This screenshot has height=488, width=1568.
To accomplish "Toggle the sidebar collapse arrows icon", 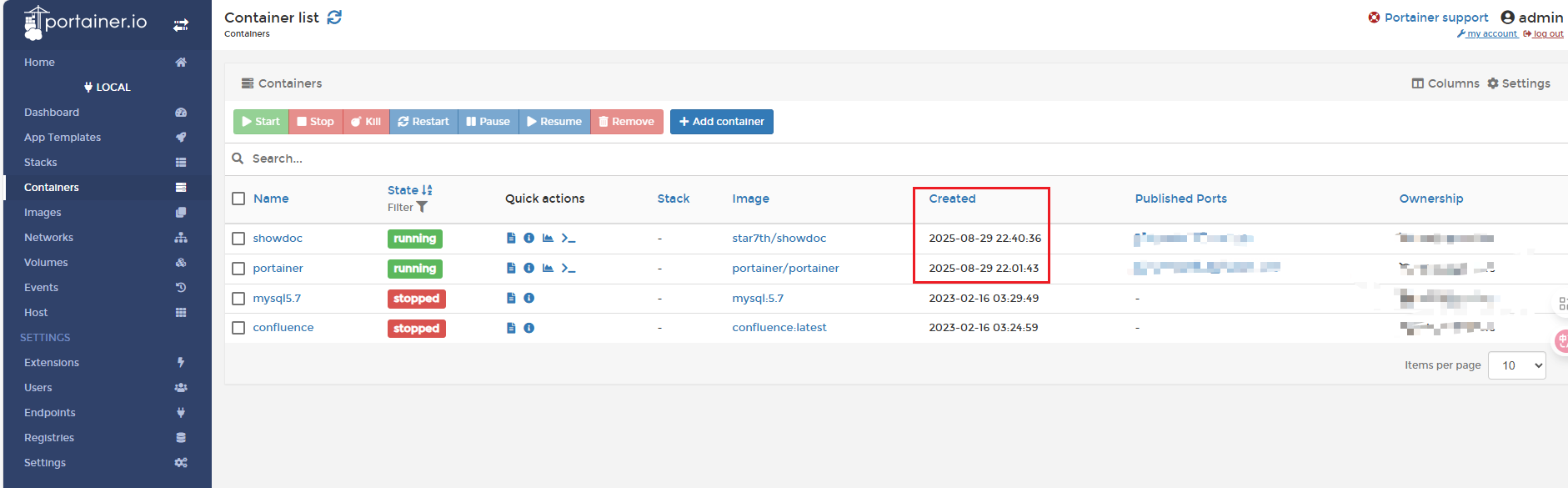I will (x=181, y=25).
